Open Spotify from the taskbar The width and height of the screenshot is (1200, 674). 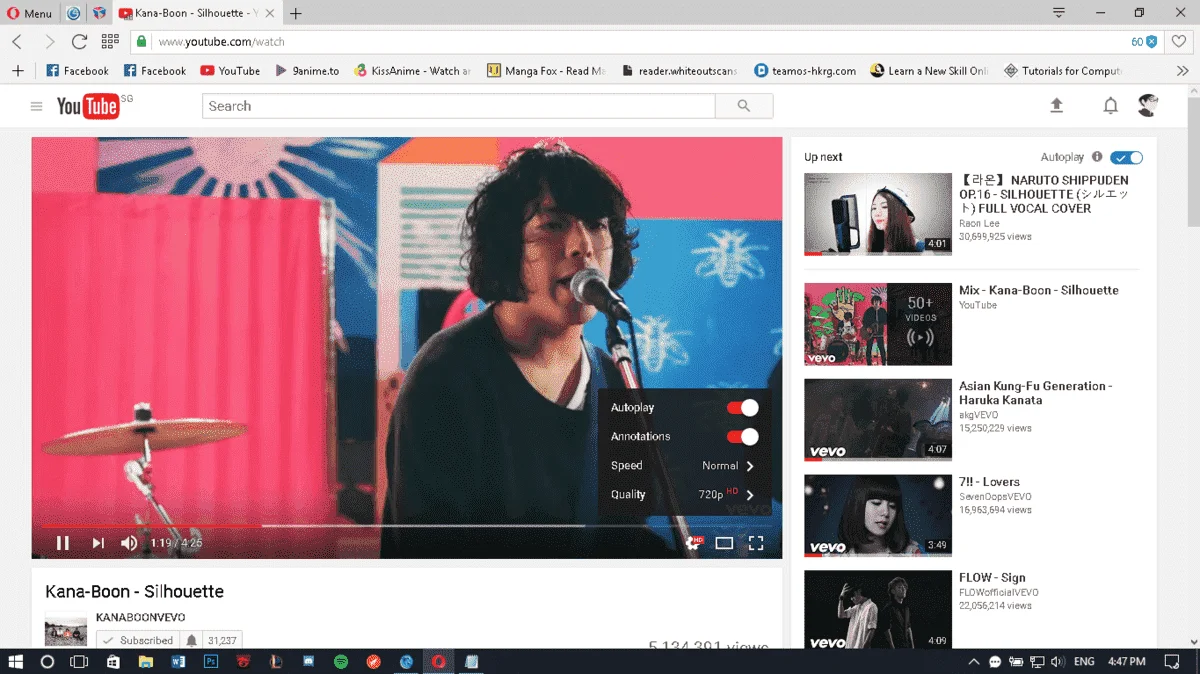tap(341, 661)
